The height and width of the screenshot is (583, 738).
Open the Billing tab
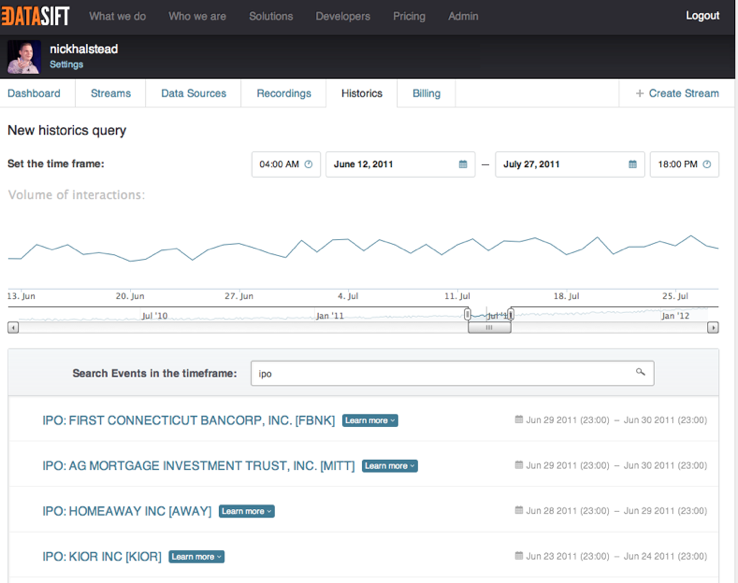[x=426, y=93]
